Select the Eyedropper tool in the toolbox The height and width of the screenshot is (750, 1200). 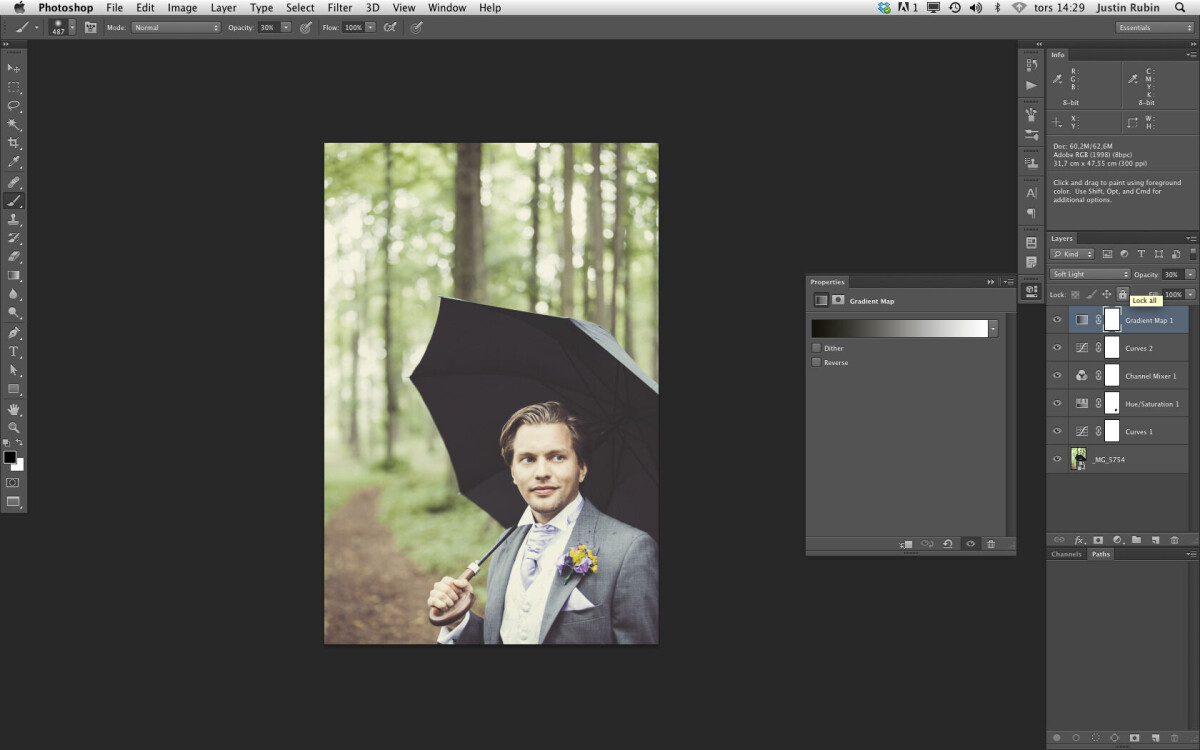[x=14, y=163]
